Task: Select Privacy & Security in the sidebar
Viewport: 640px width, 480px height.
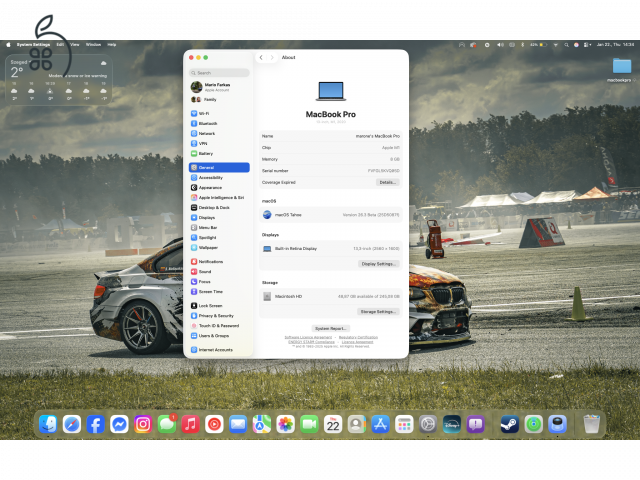Action: [219, 316]
